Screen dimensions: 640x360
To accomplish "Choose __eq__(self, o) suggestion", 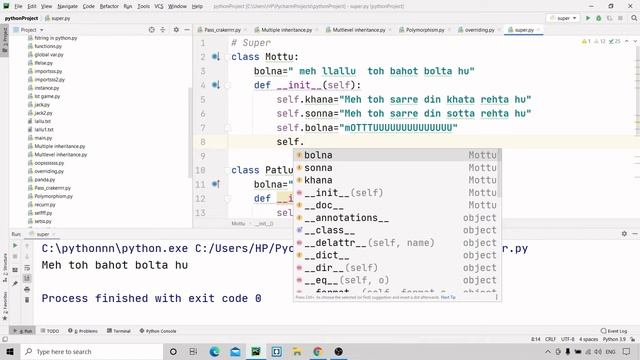I will click(397, 280).
